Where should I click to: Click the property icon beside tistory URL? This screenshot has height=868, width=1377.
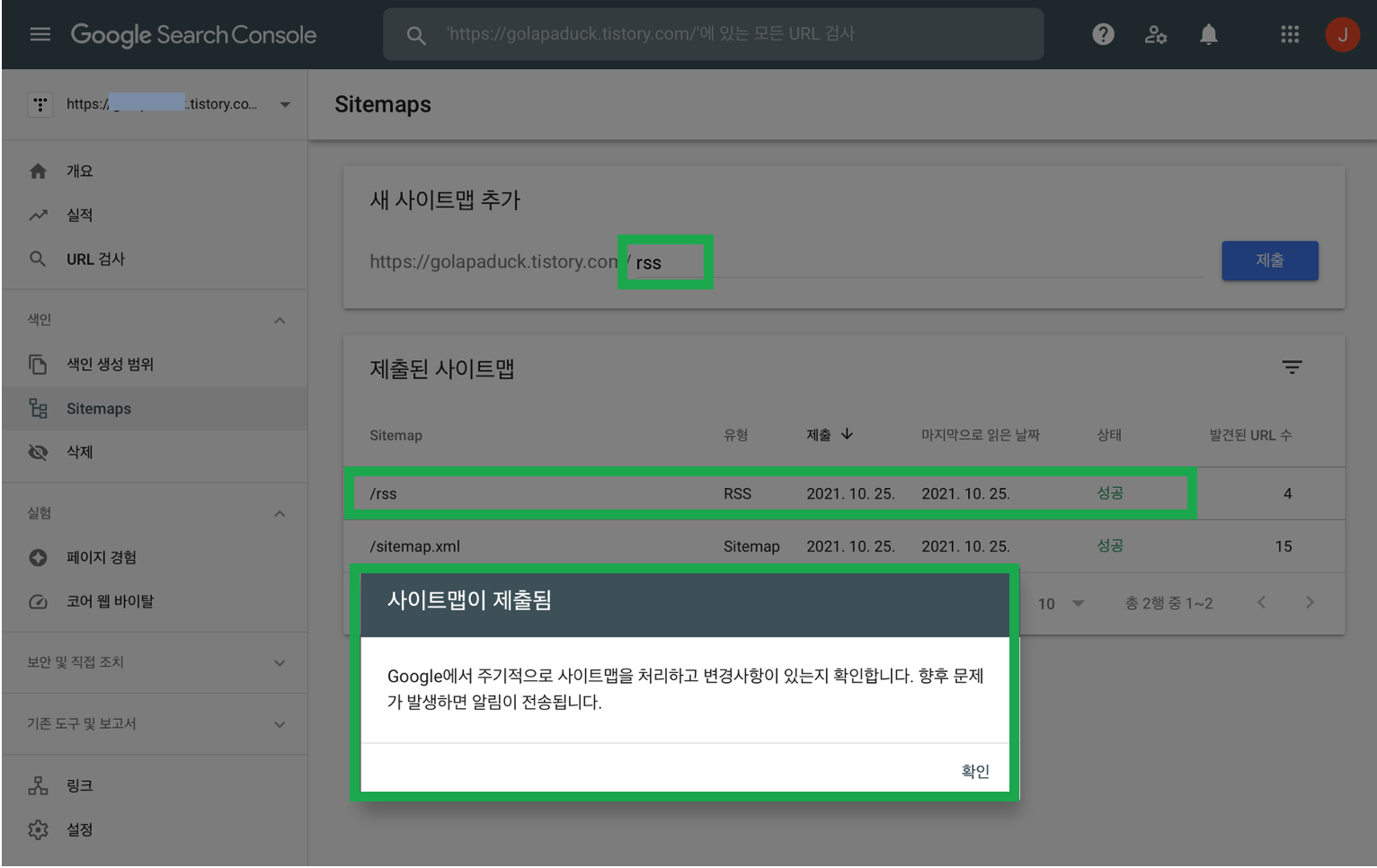coord(40,104)
